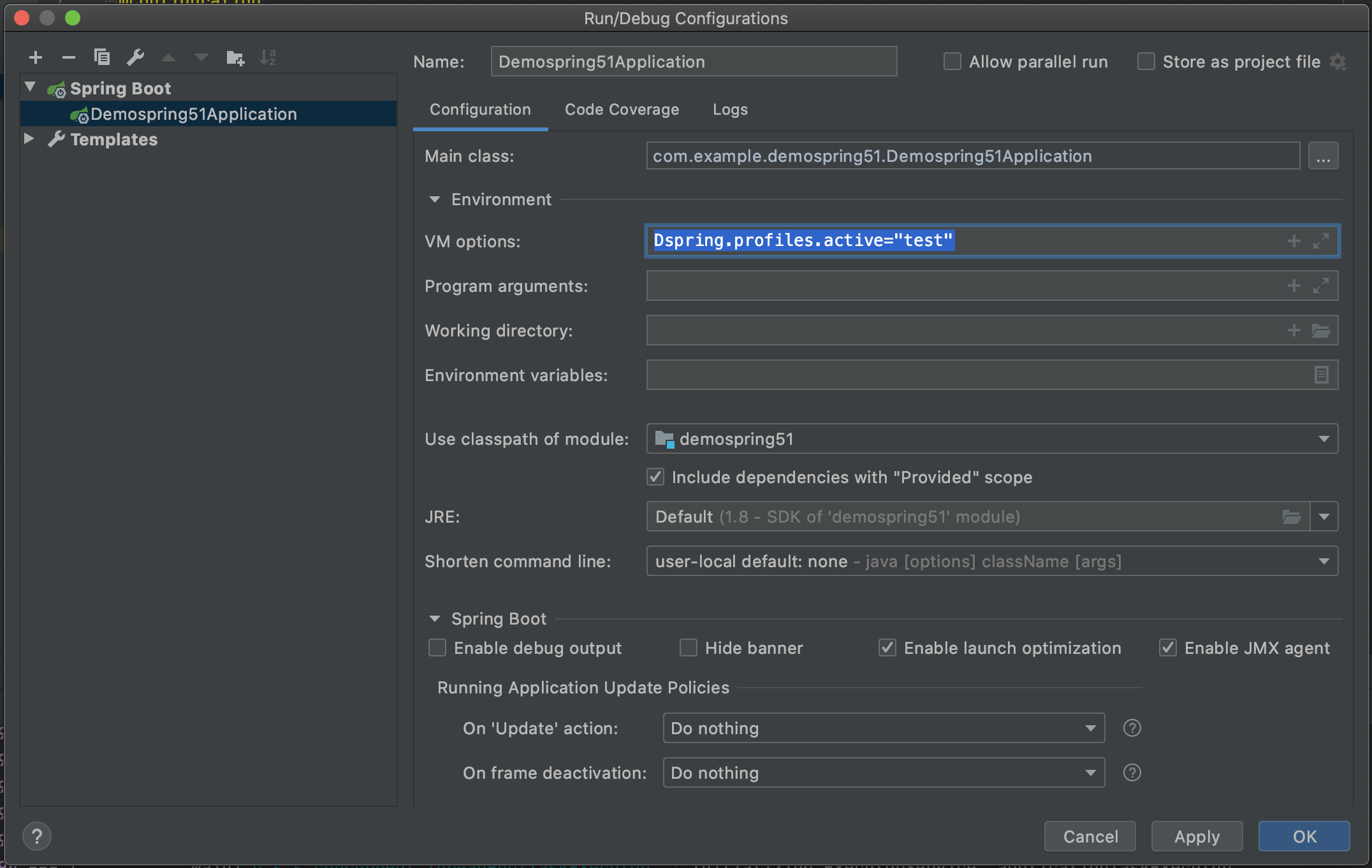1372x868 pixels.
Task: Remove configuration with the minus icon
Action: pyautogui.click(x=69, y=58)
